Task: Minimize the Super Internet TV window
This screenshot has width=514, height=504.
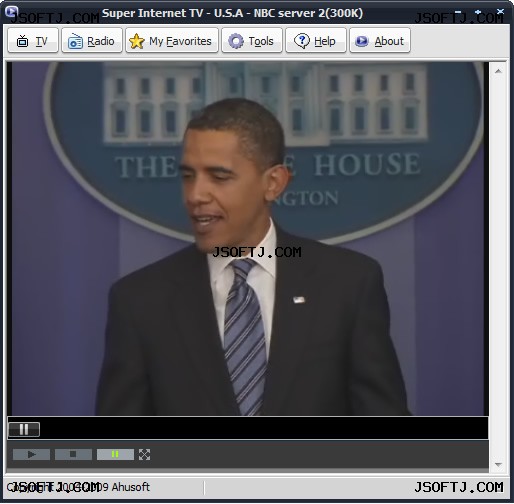Action: (458, 12)
